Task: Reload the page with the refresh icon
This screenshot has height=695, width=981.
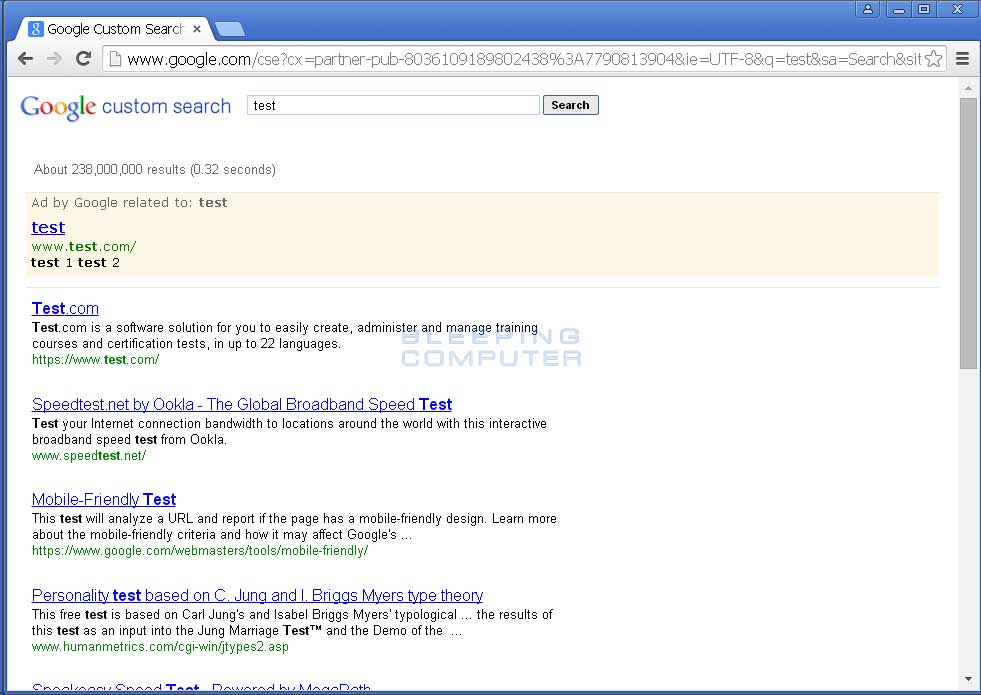Action: pos(84,59)
